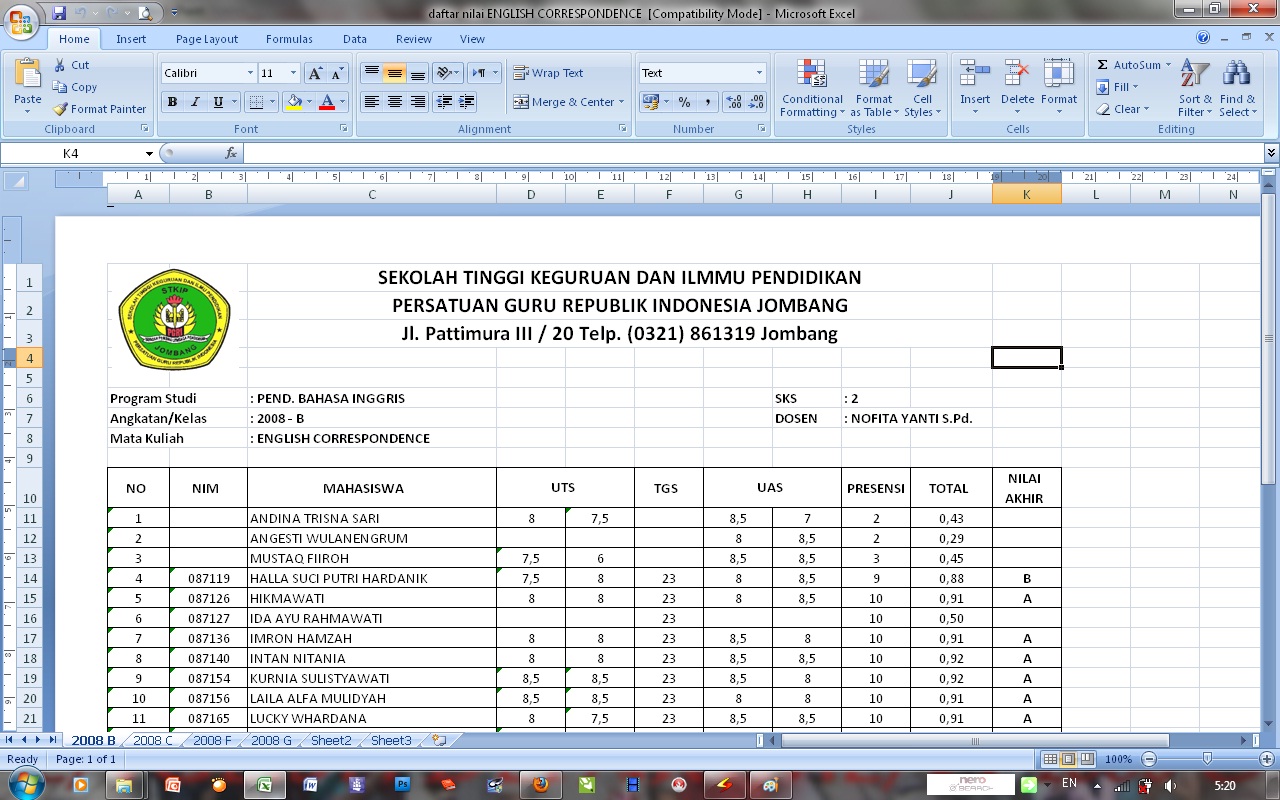Open Microsoft Office Excel Help

(1203, 38)
